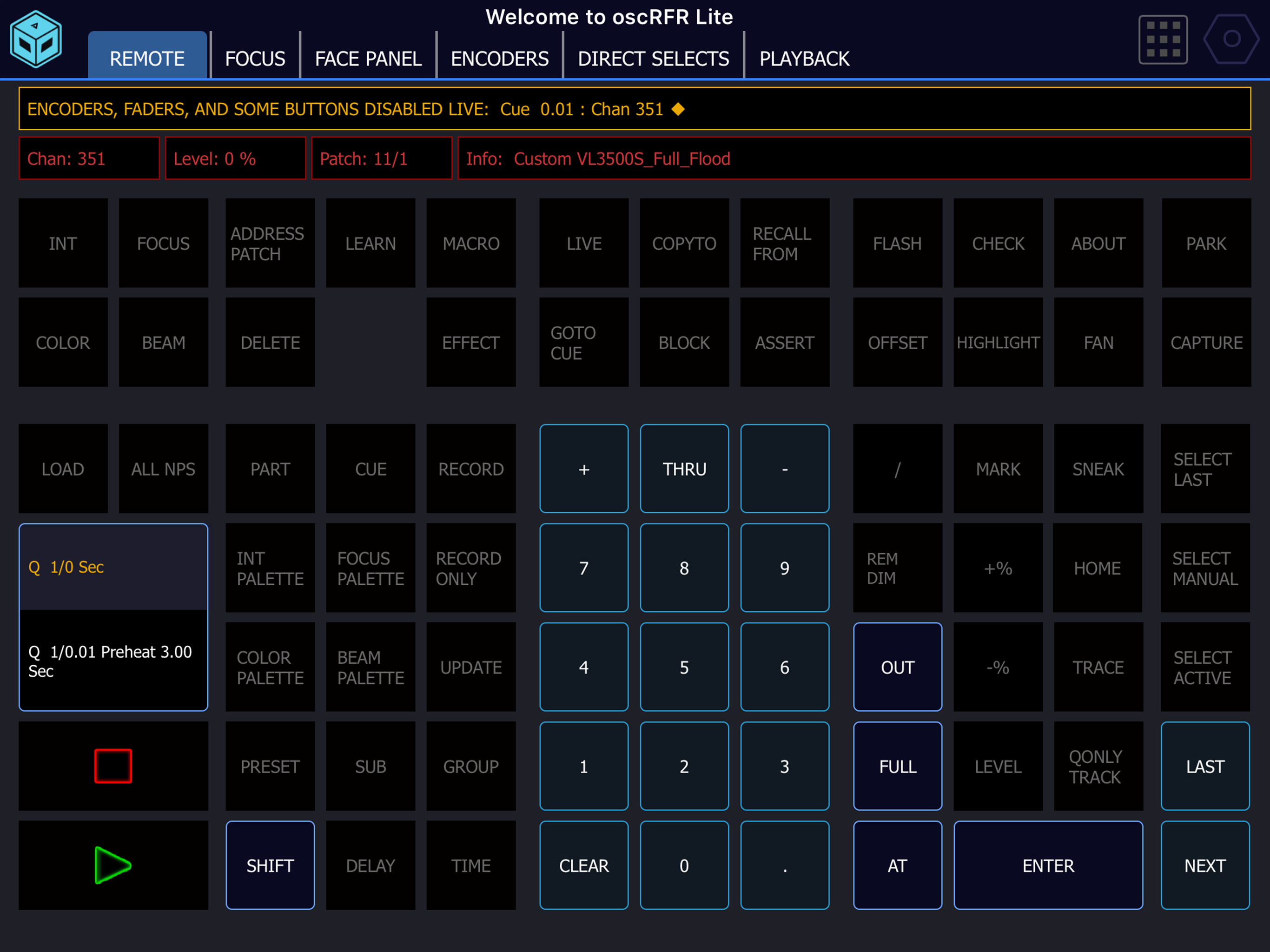Open hexagon settings icon
Screen dimensions: 1270x952
[x=1231, y=39]
